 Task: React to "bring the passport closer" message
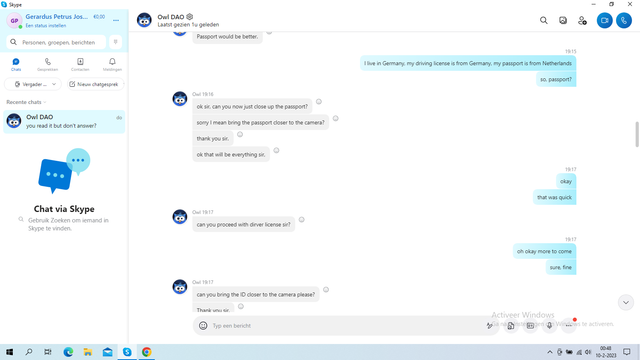pyautogui.click(x=336, y=118)
